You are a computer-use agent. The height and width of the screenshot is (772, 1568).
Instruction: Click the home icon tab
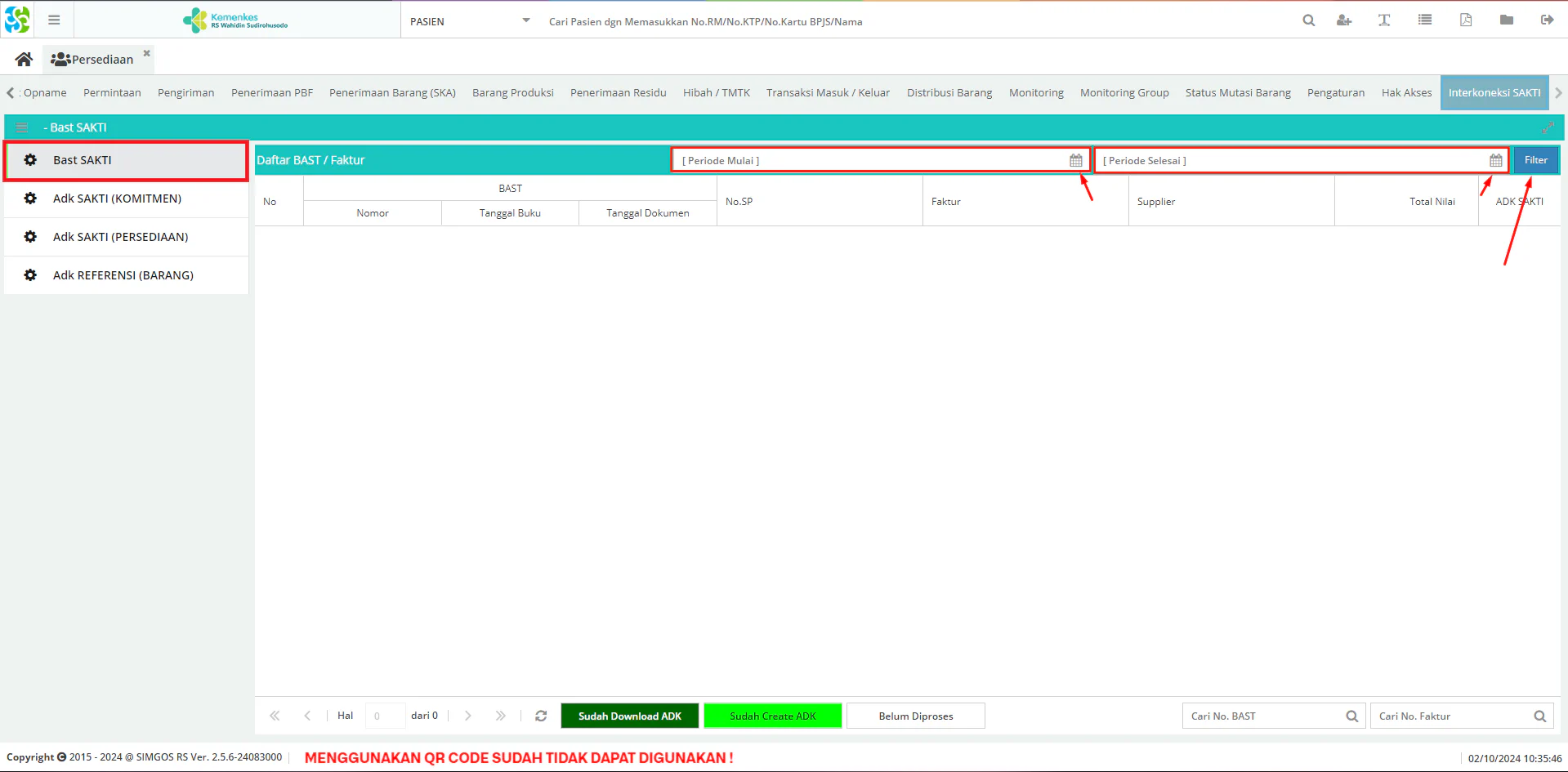pos(24,60)
